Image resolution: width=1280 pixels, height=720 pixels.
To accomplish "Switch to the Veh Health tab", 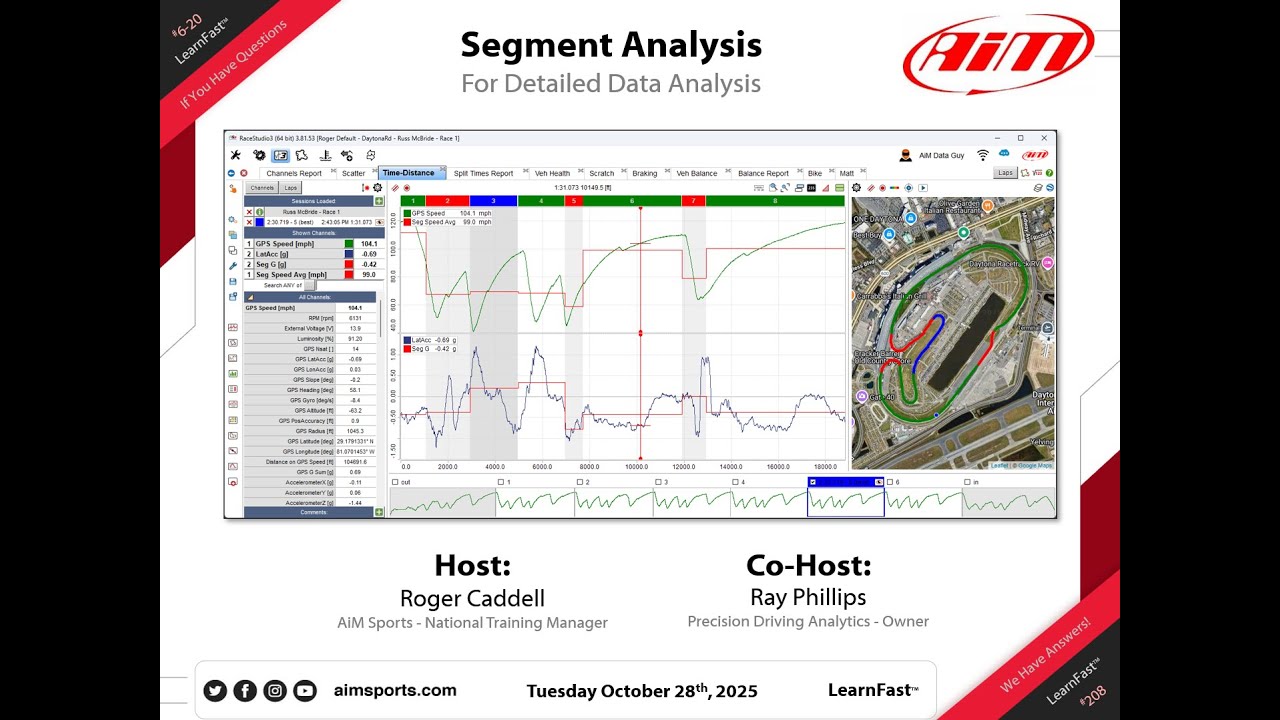I will tap(552, 173).
